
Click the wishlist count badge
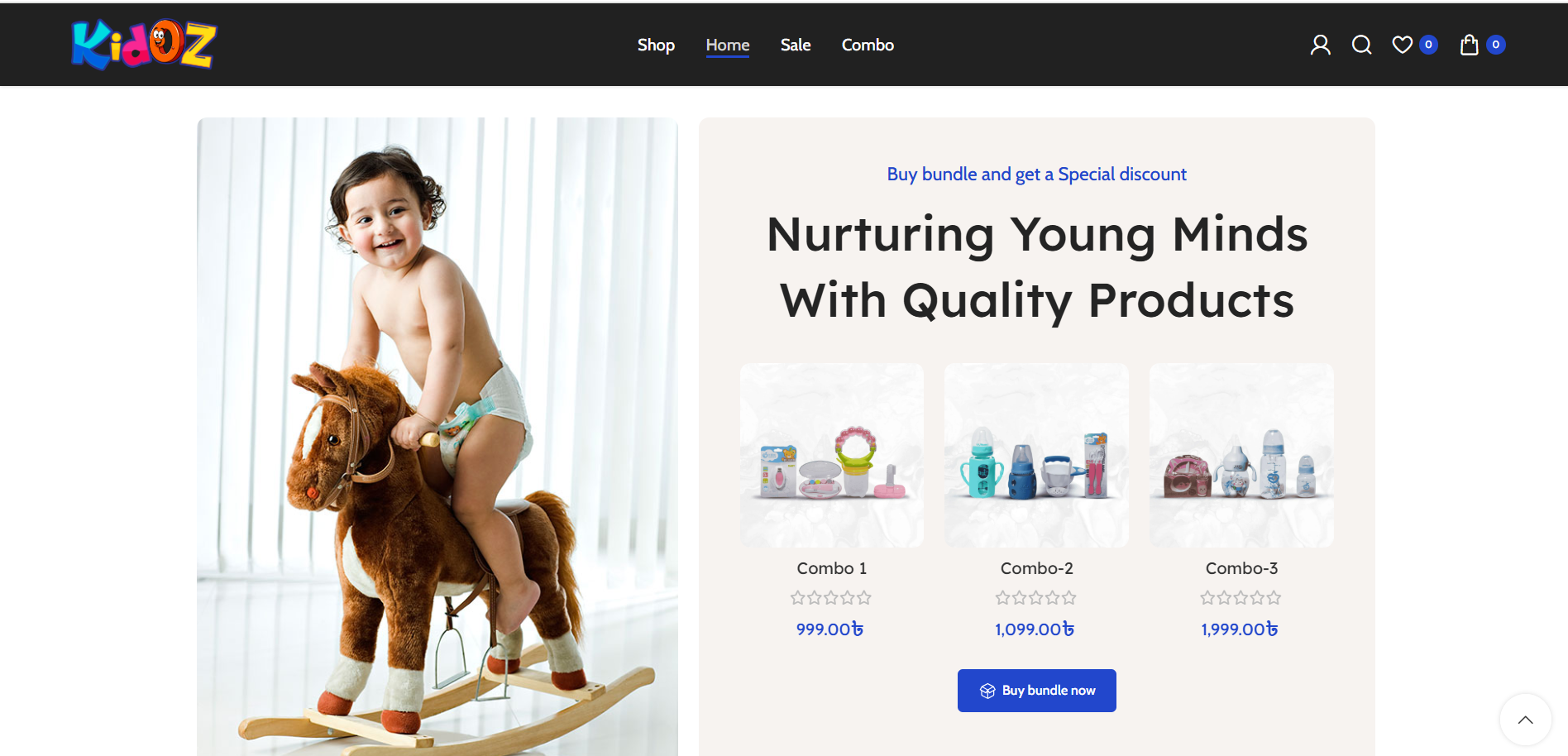tap(1428, 45)
